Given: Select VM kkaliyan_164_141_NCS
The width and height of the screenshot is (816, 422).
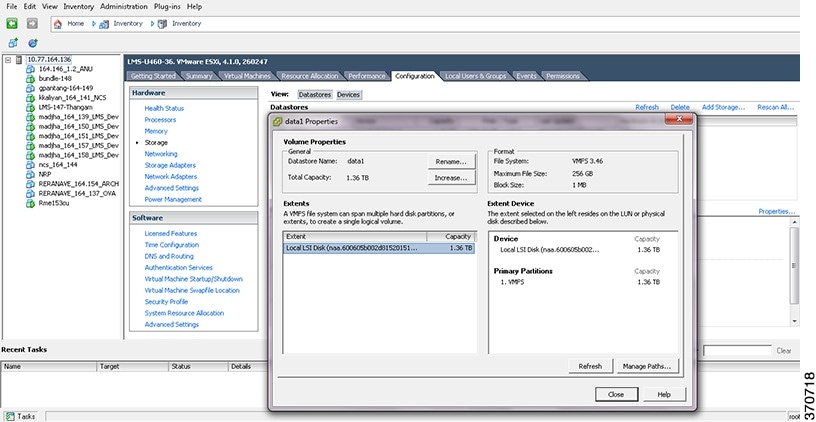Looking at the screenshot, I should click(72, 98).
